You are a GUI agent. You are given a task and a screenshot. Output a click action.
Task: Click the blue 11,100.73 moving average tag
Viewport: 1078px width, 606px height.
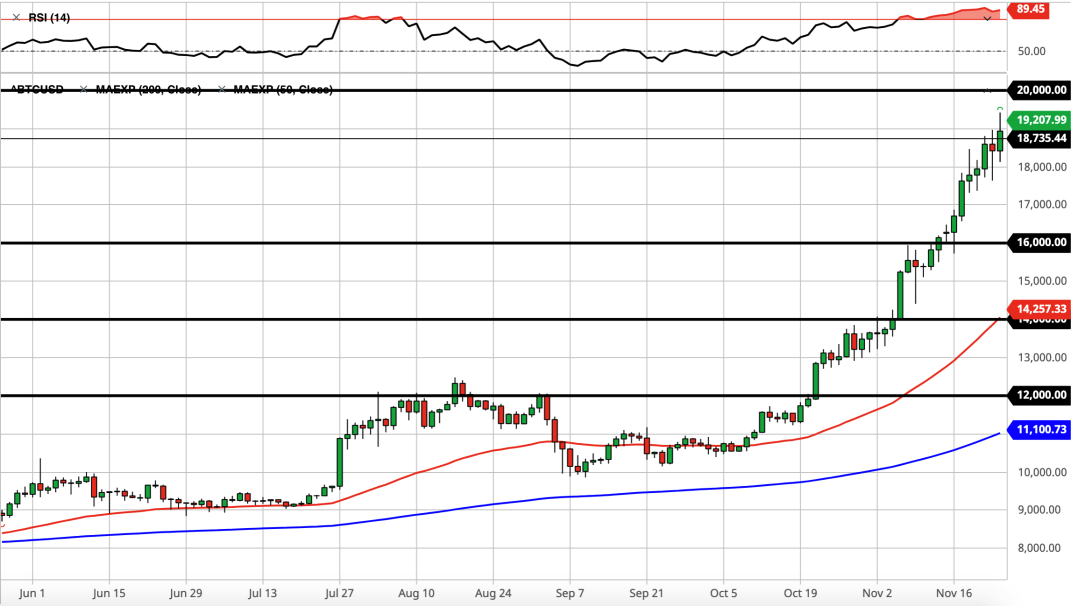pos(1040,429)
